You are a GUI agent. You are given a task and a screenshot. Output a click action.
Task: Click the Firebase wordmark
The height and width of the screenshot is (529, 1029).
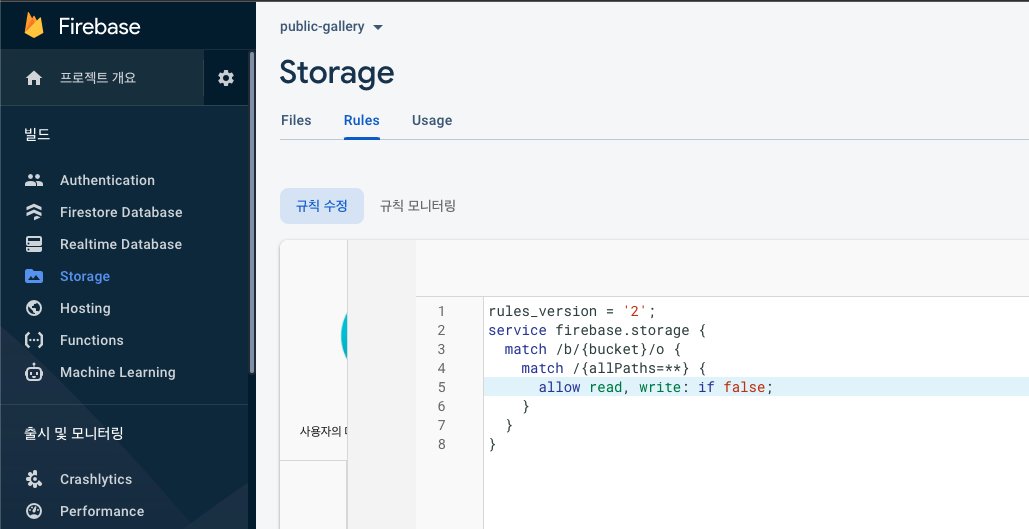(100, 26)
